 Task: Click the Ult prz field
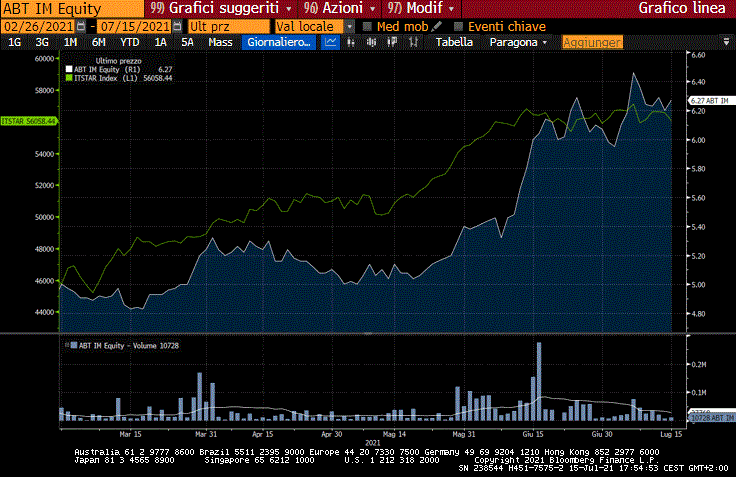pos(229,26)
